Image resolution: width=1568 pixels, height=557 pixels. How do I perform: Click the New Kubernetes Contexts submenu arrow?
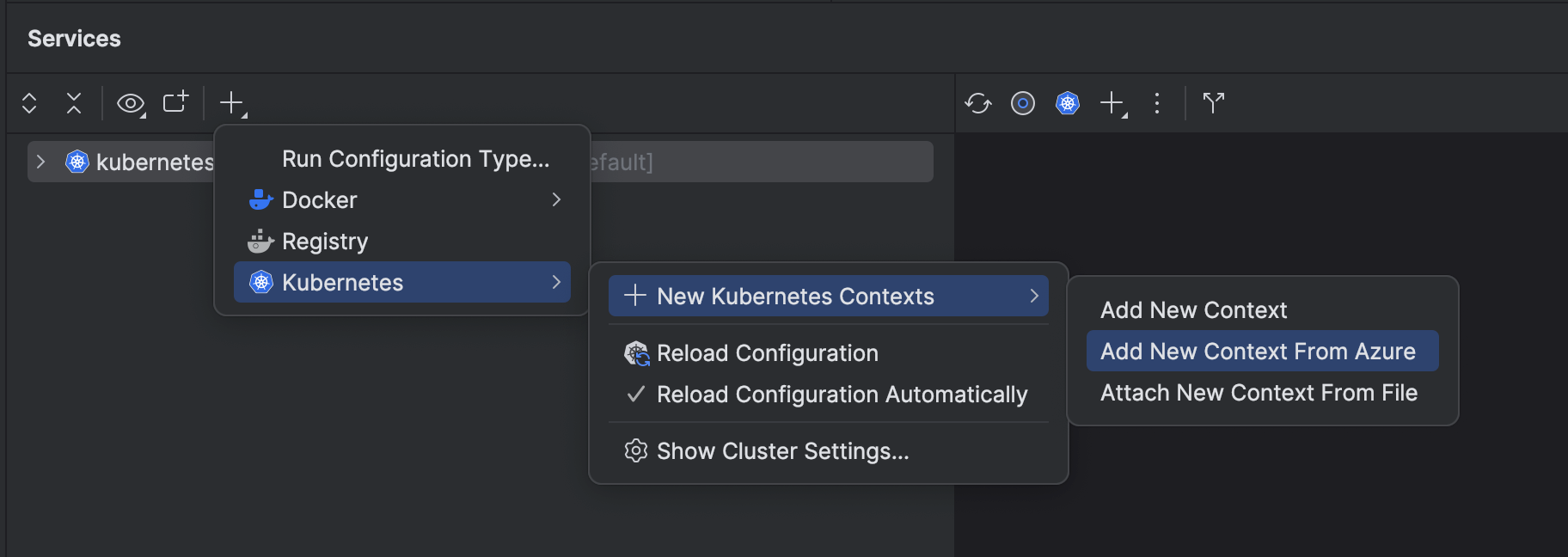pyautogui.click(x=1034, y=296)
